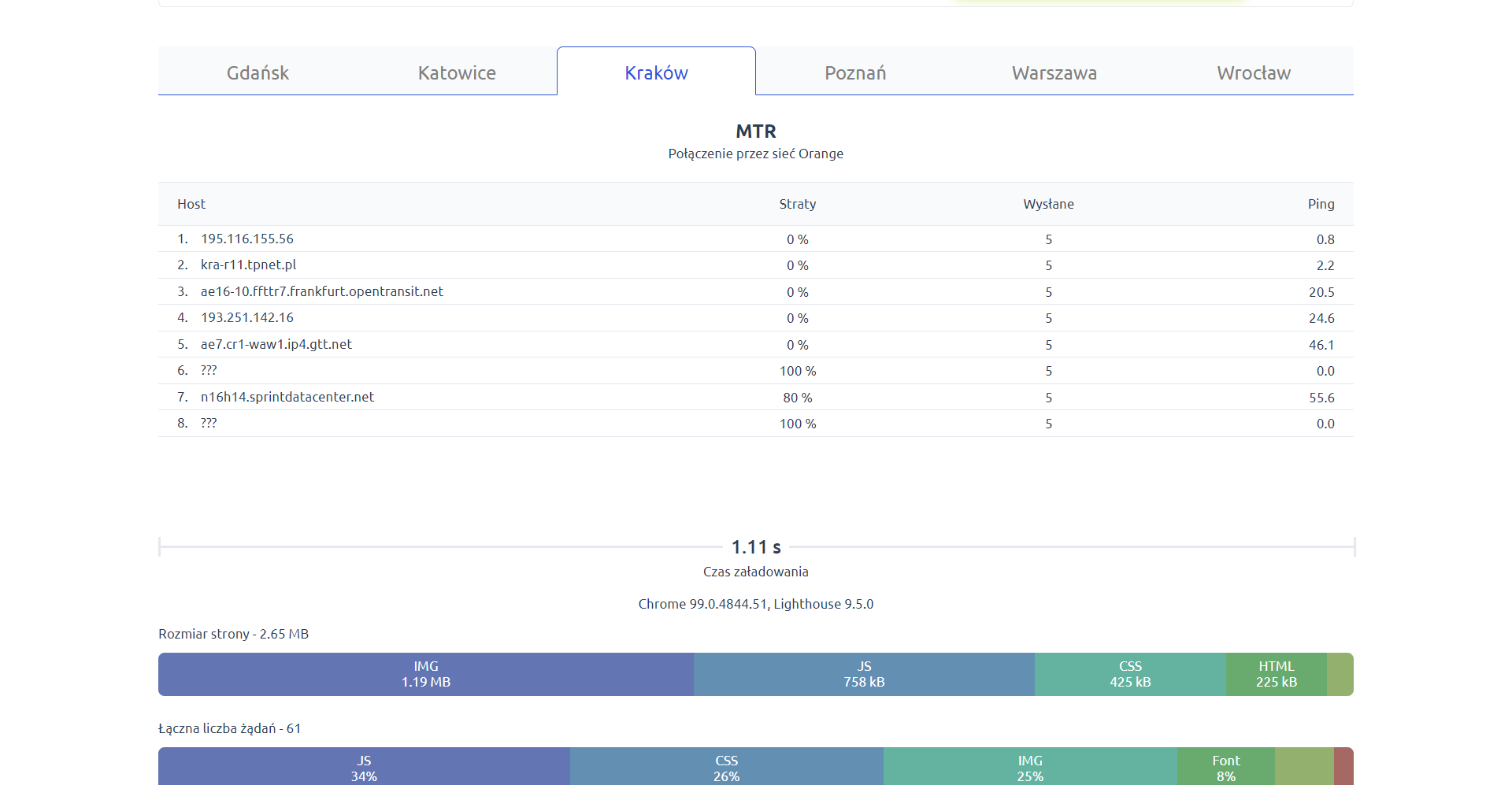This screenshot has height=785, width=1512.
Task: Click the JS 758 kB size segment
Action: [864, 674]
